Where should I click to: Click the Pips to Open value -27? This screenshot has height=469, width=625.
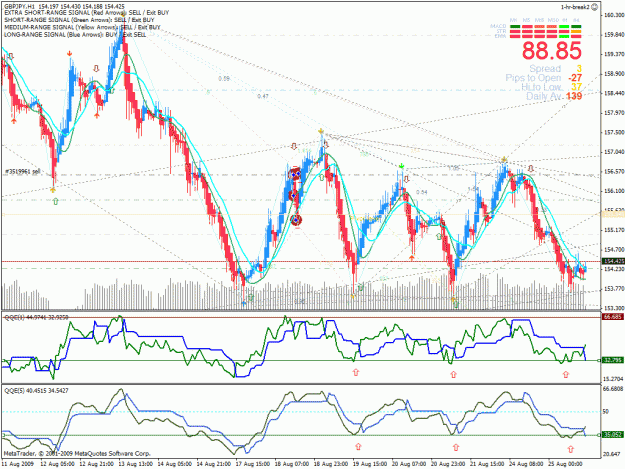[x=575, y=78]
